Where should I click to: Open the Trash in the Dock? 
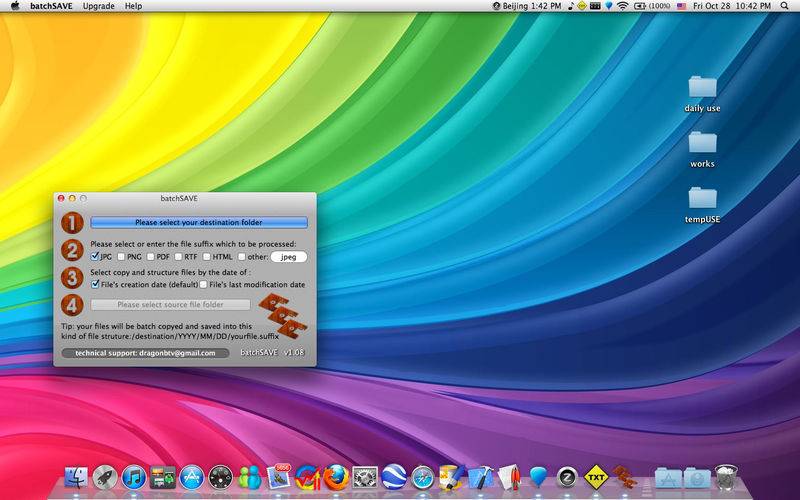(x=726, y=477)
